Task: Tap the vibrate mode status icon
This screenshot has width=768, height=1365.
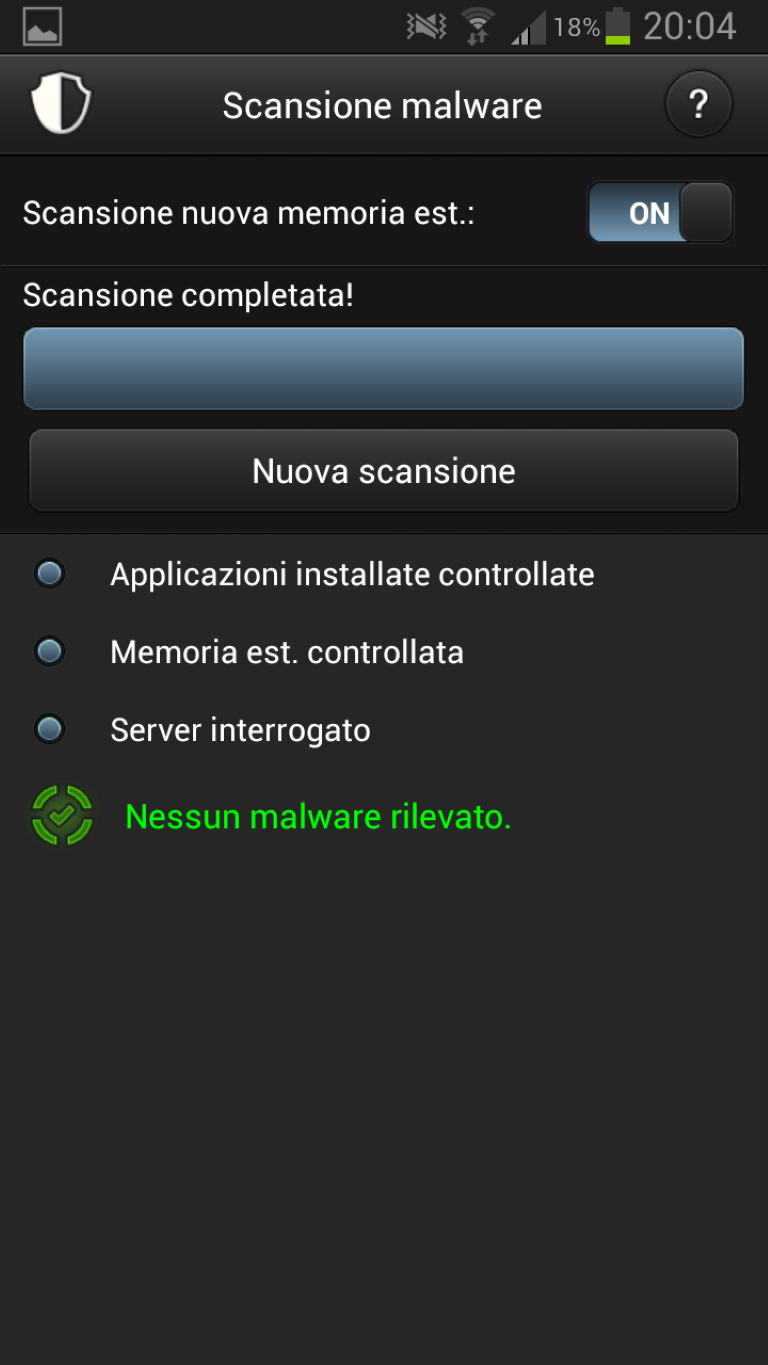Action: [x=427, y=26]
